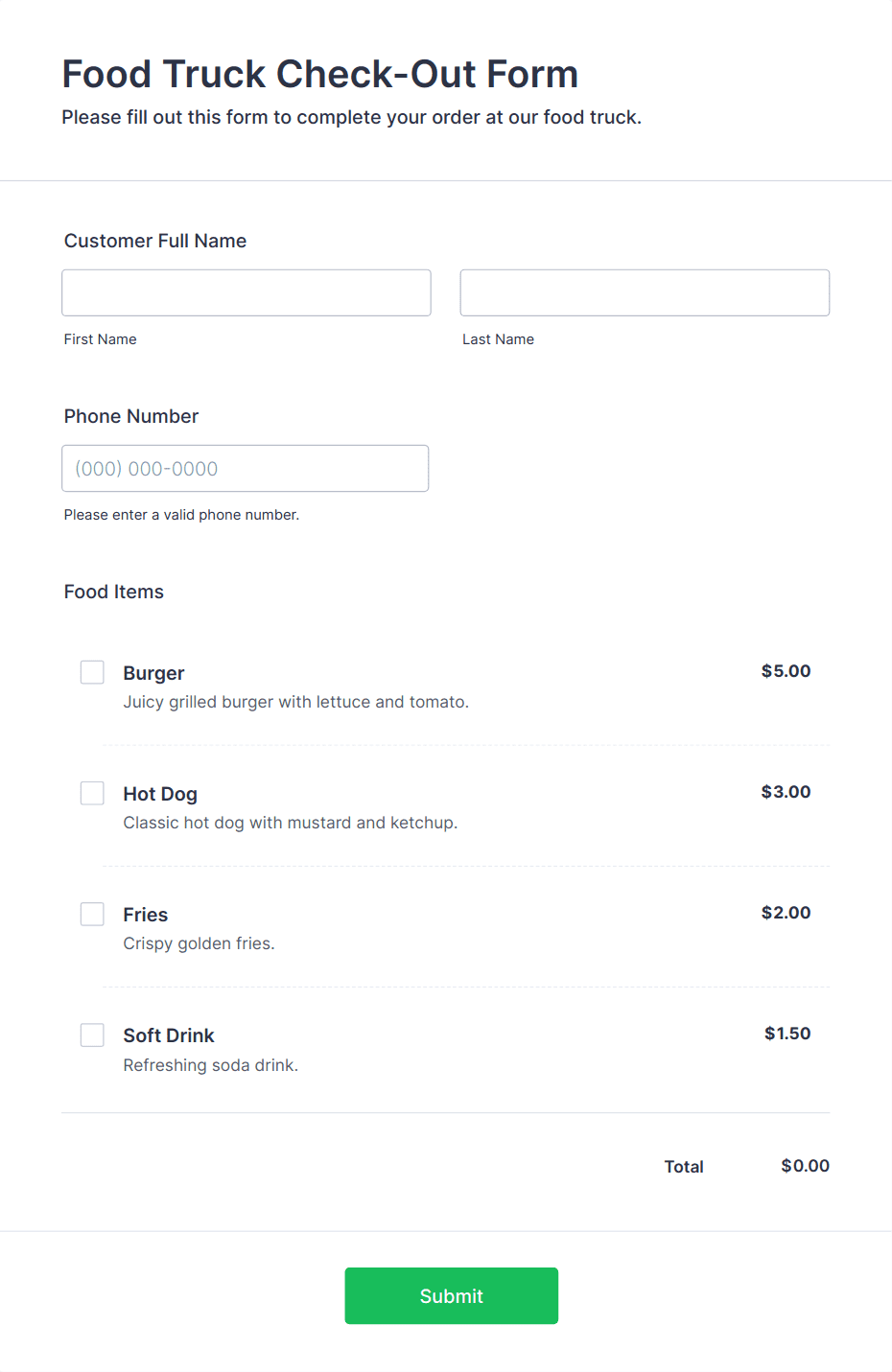Click the Last Name input field

pos(645,292)
